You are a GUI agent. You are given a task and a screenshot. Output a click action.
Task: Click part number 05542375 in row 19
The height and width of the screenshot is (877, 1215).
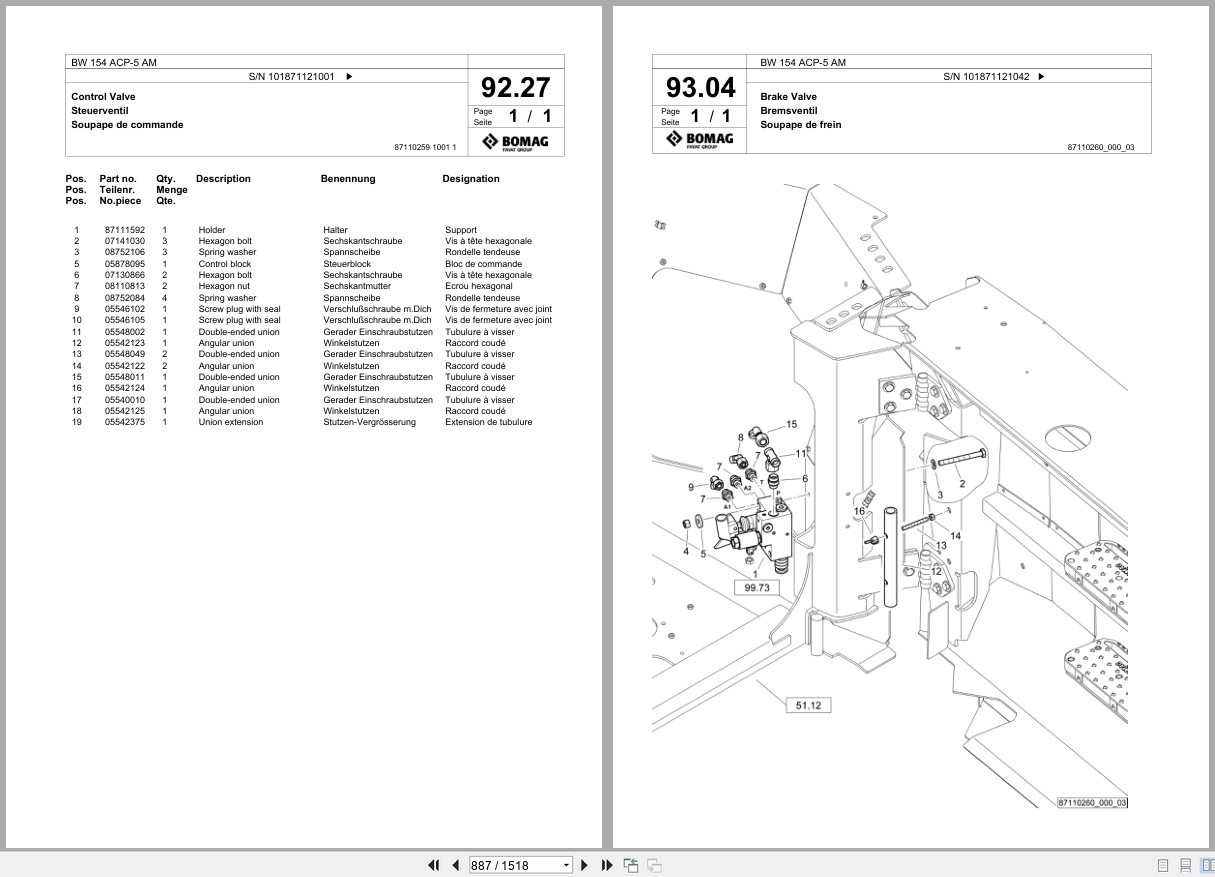pos(124,422)
